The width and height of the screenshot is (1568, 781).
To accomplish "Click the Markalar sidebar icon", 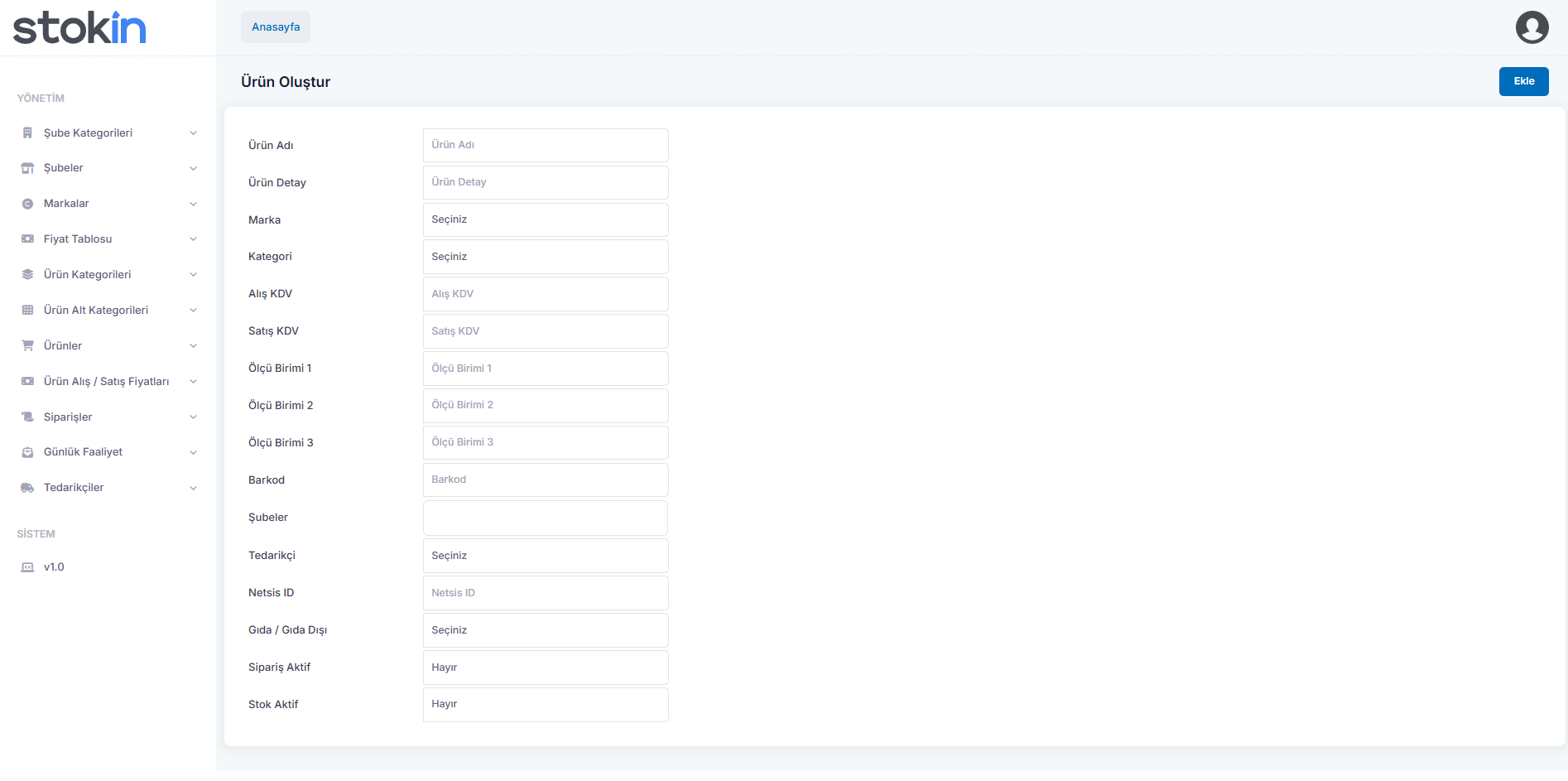I will [27, 204].
